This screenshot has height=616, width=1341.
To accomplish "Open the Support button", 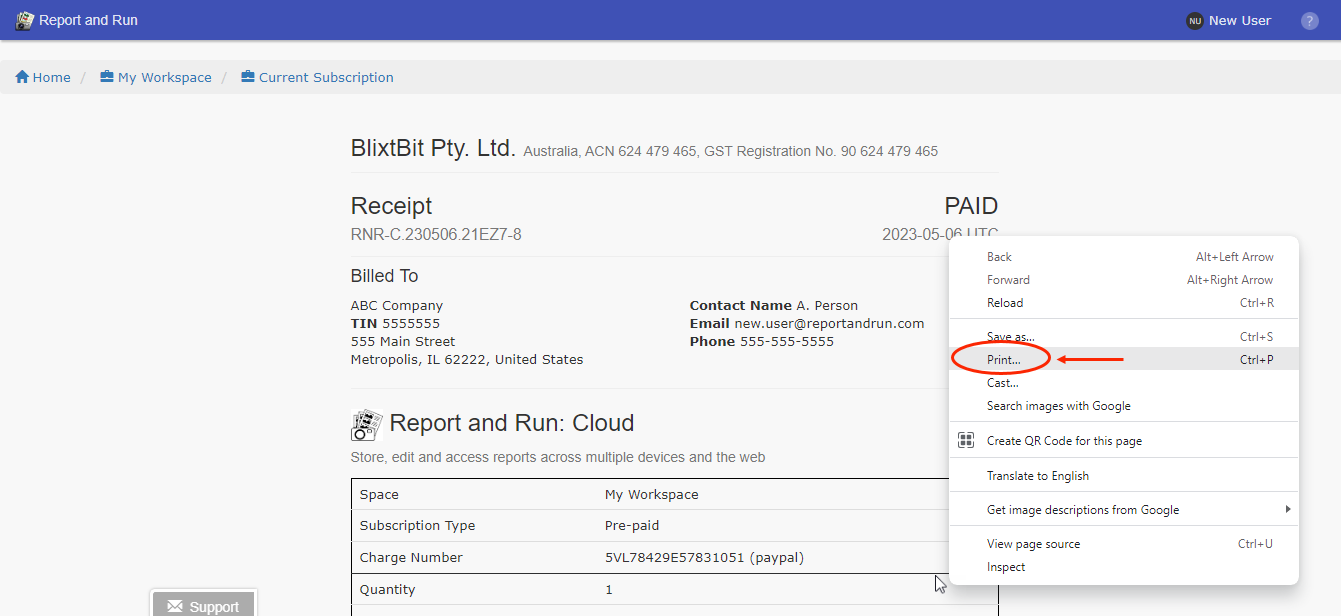I will [x=203, y=606].
